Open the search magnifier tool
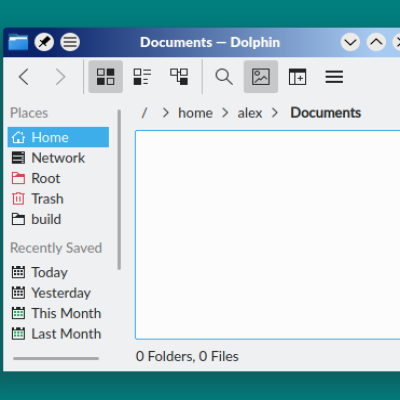 point(224,77)
